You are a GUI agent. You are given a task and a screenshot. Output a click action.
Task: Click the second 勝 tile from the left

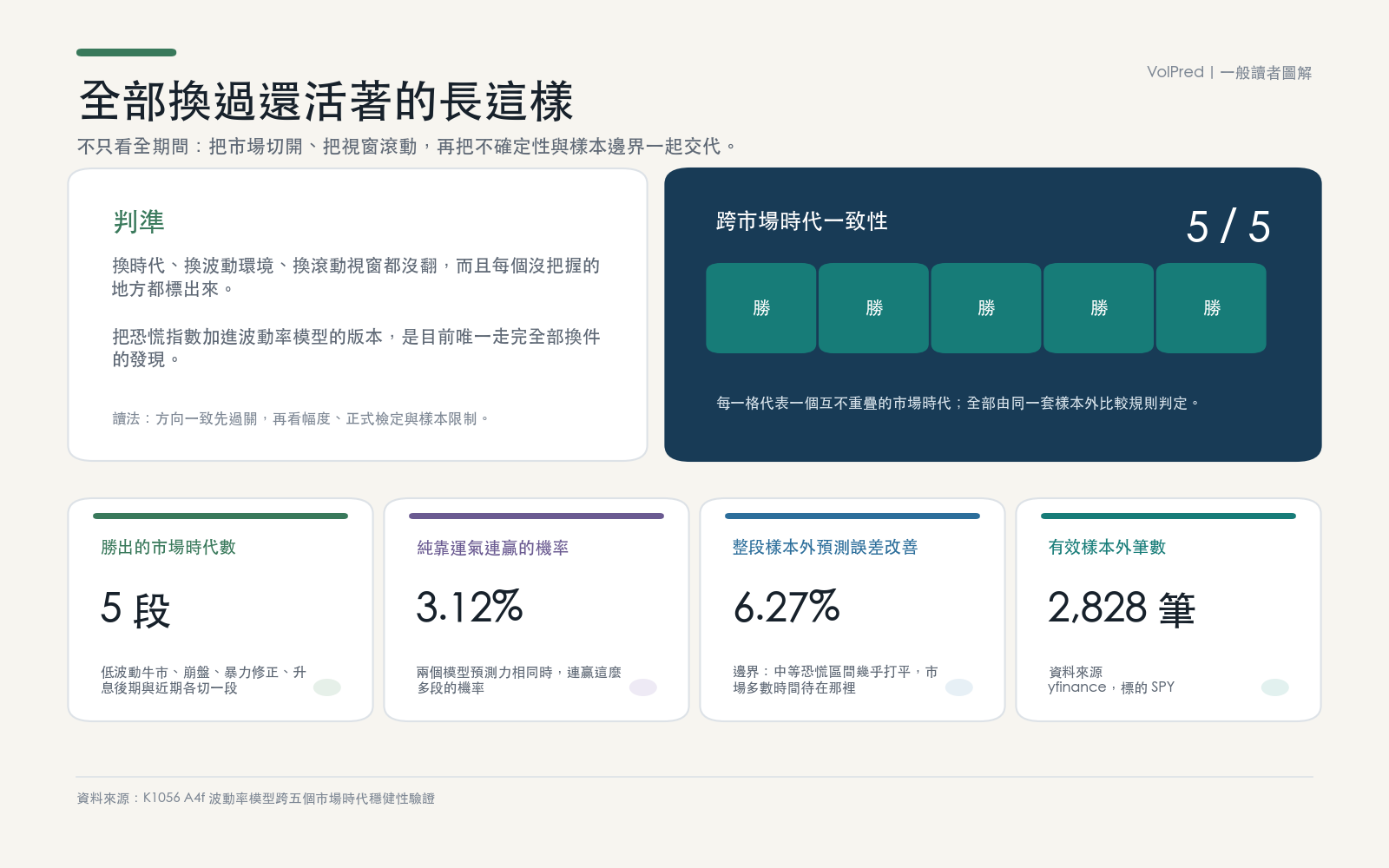[873, 308]
